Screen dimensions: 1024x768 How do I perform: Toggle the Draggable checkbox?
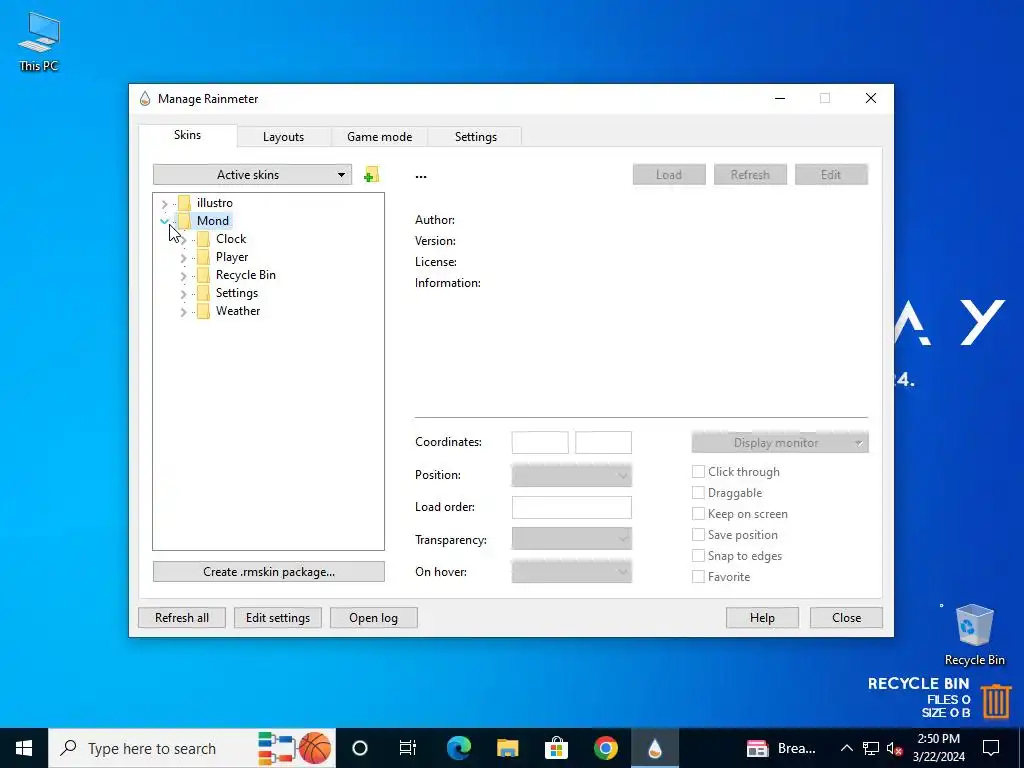pyautogui.click(x=698, y=492)
